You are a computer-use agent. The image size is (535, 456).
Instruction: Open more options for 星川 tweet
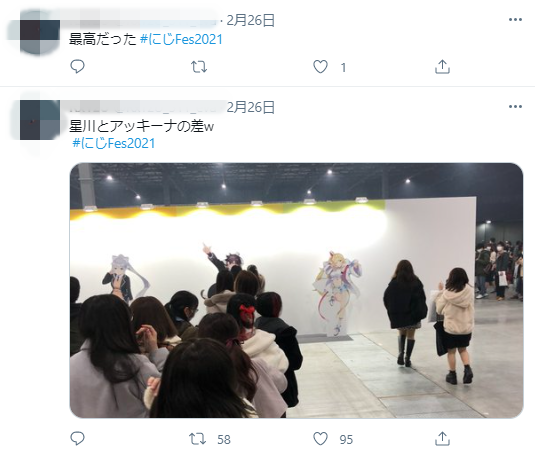pos(515,107)
